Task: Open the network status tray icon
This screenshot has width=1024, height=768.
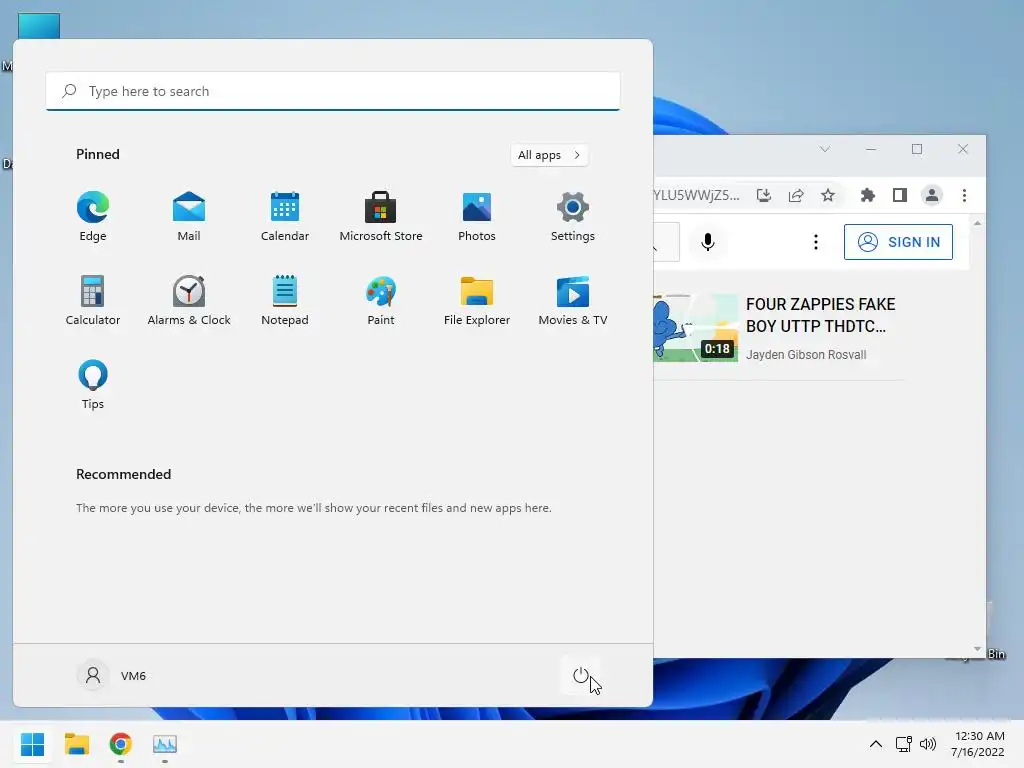Action: pos(904,744)
